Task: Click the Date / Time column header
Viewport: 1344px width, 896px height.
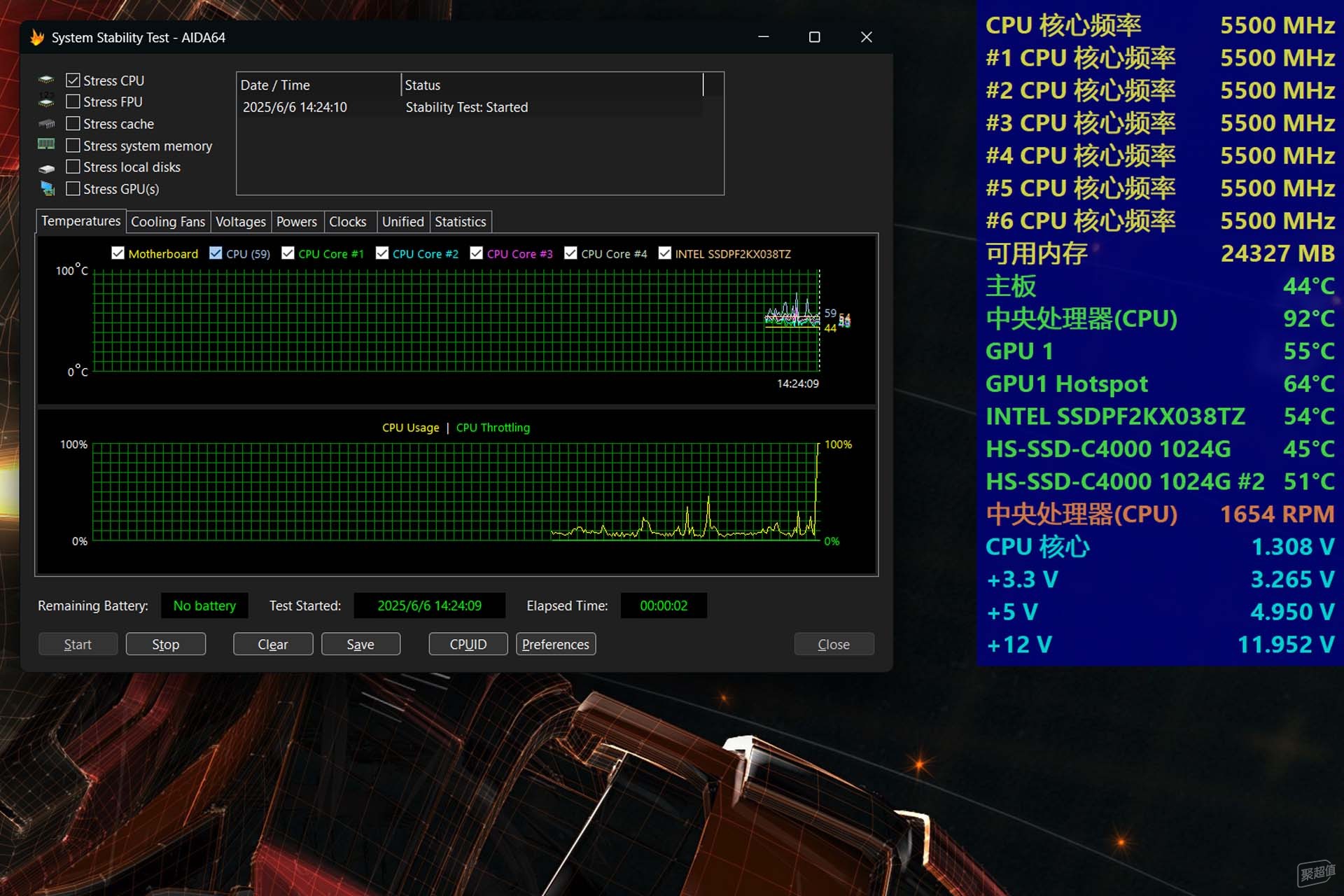Action: coord(319,85)
